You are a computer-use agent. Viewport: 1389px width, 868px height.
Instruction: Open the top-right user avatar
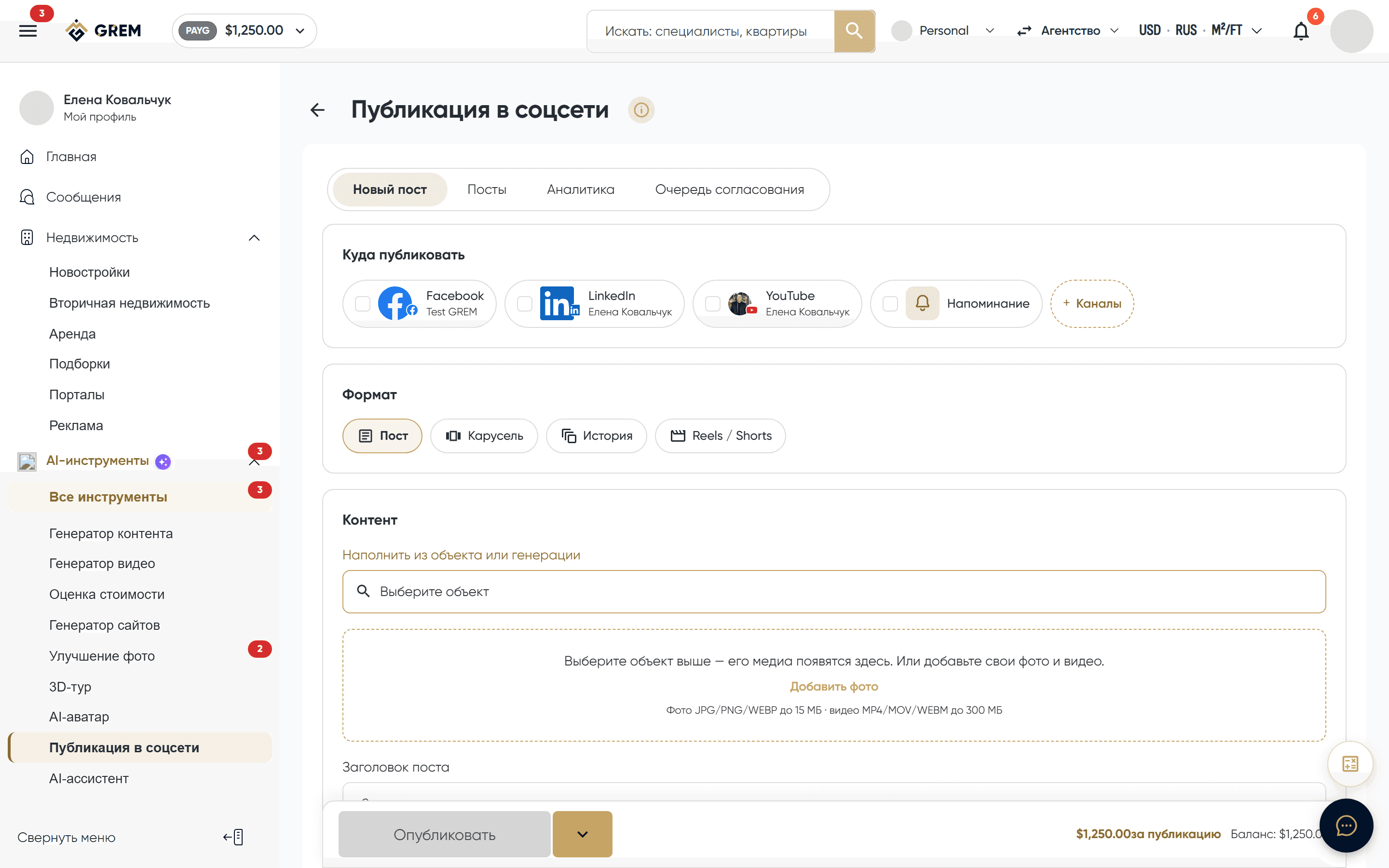click(1352, 31)
